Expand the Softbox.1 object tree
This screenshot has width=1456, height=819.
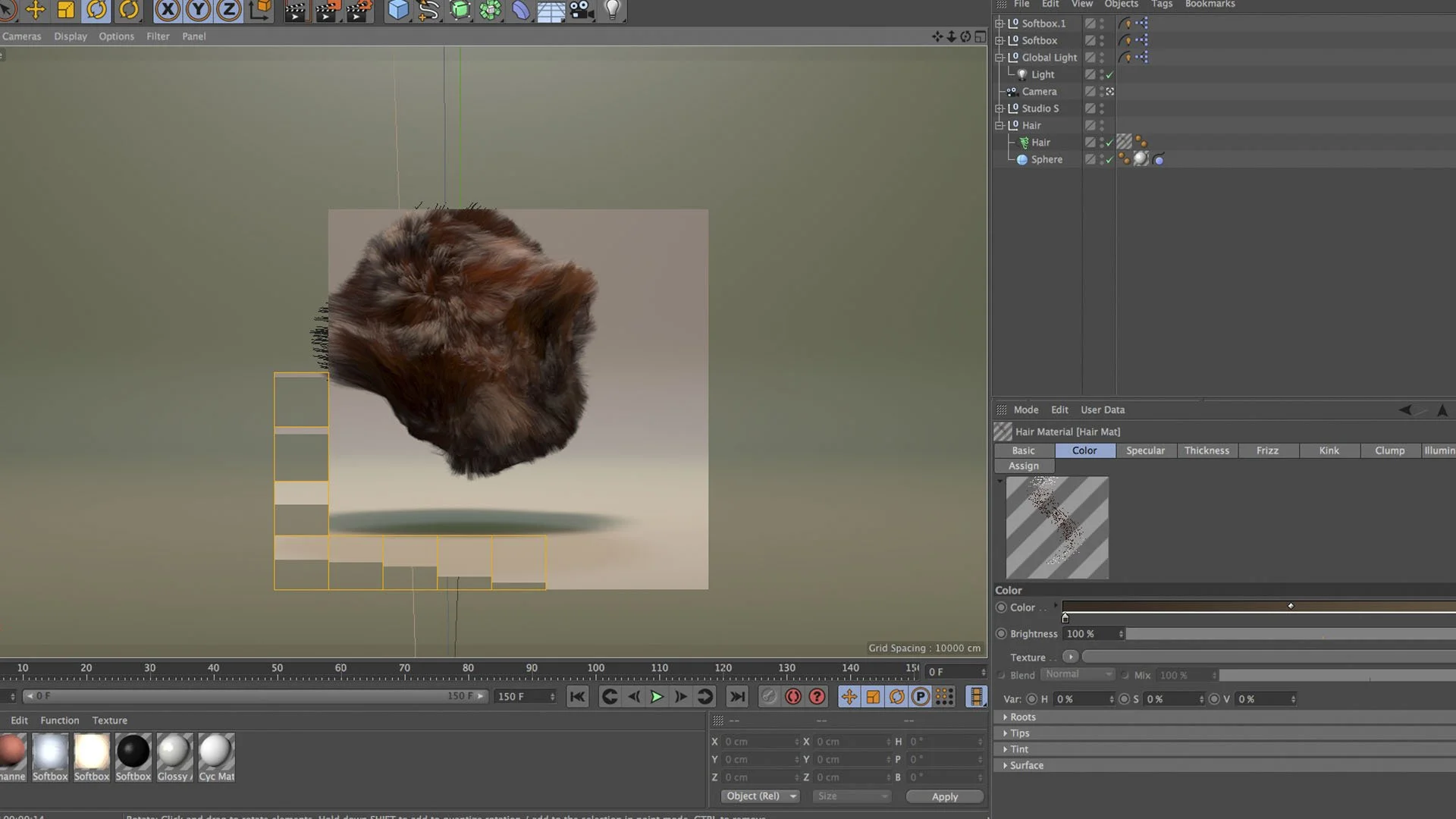(x=999, y=24)
